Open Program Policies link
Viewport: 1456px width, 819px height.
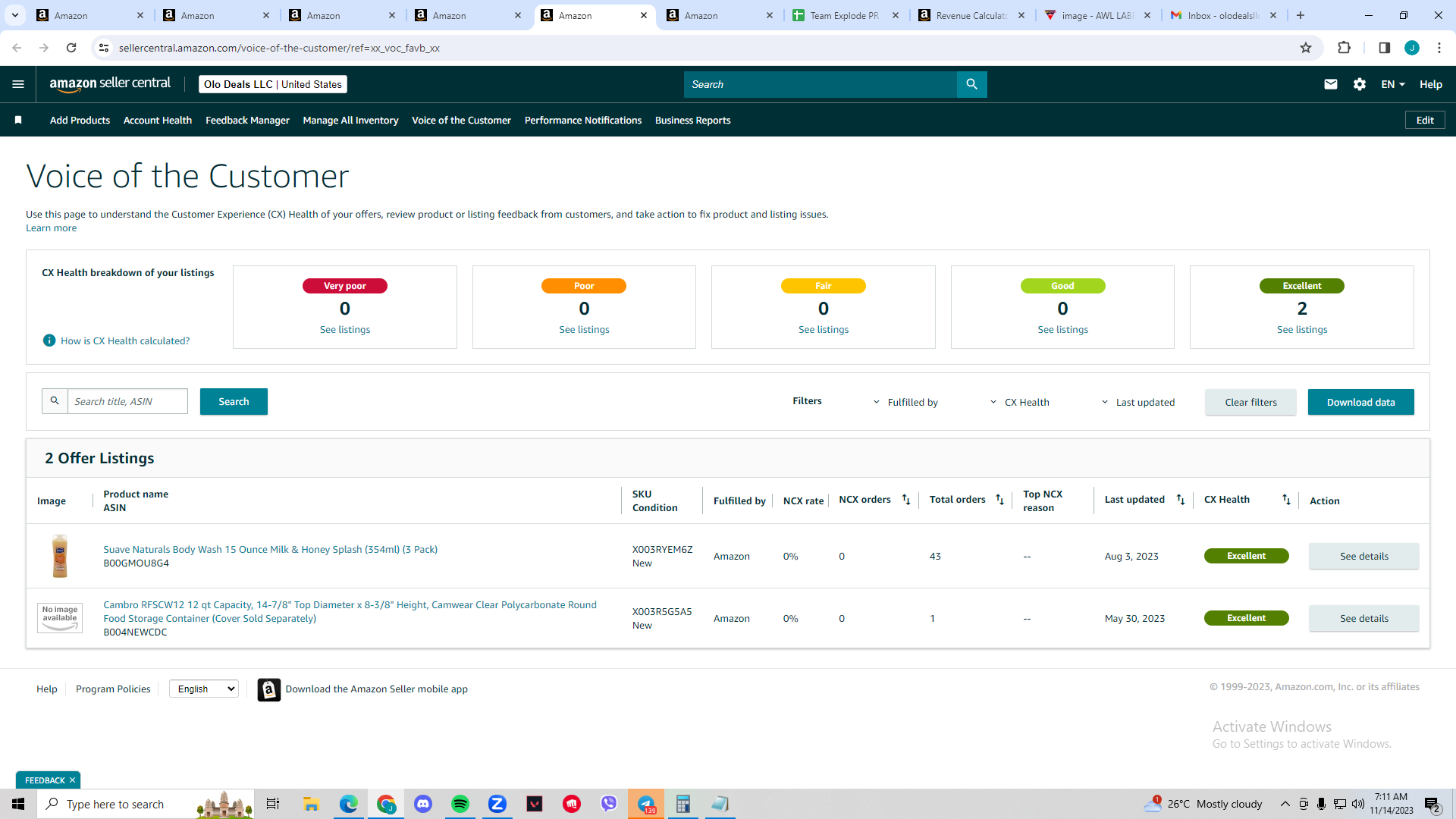[x=113, y=689]
